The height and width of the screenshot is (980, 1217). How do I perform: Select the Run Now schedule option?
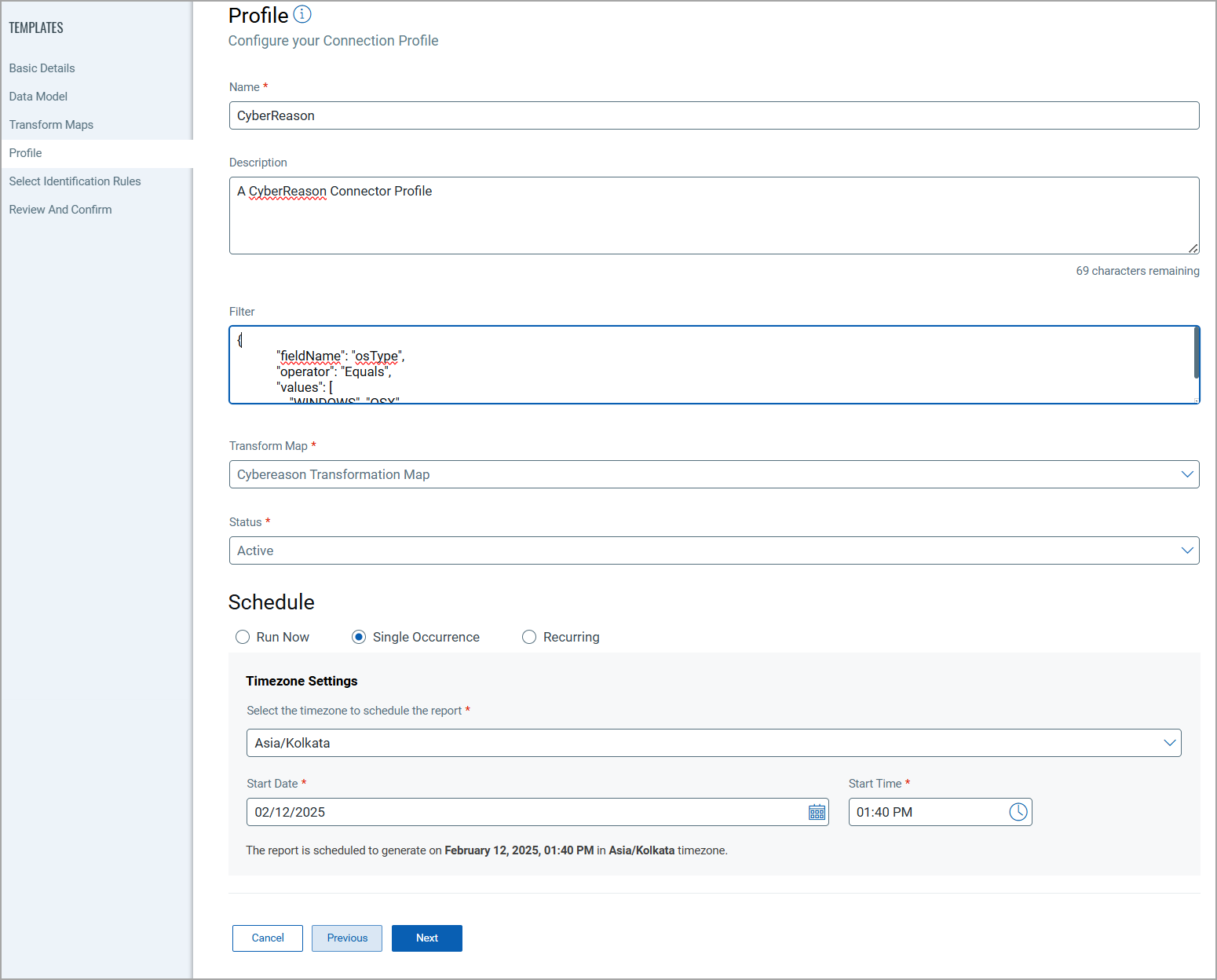click(243, 637)
